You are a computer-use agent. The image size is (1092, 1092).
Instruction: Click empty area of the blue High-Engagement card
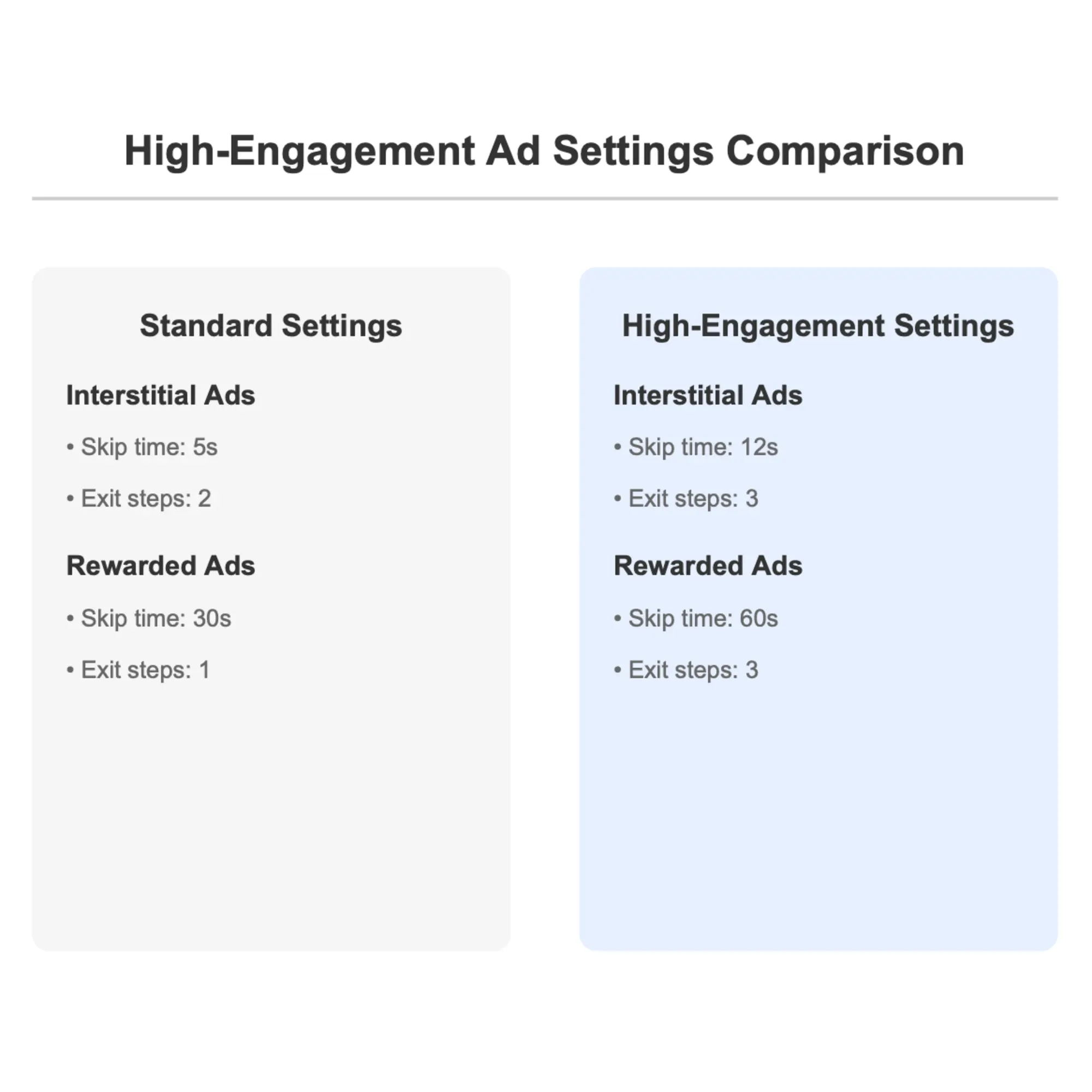(x=818, y=820)
